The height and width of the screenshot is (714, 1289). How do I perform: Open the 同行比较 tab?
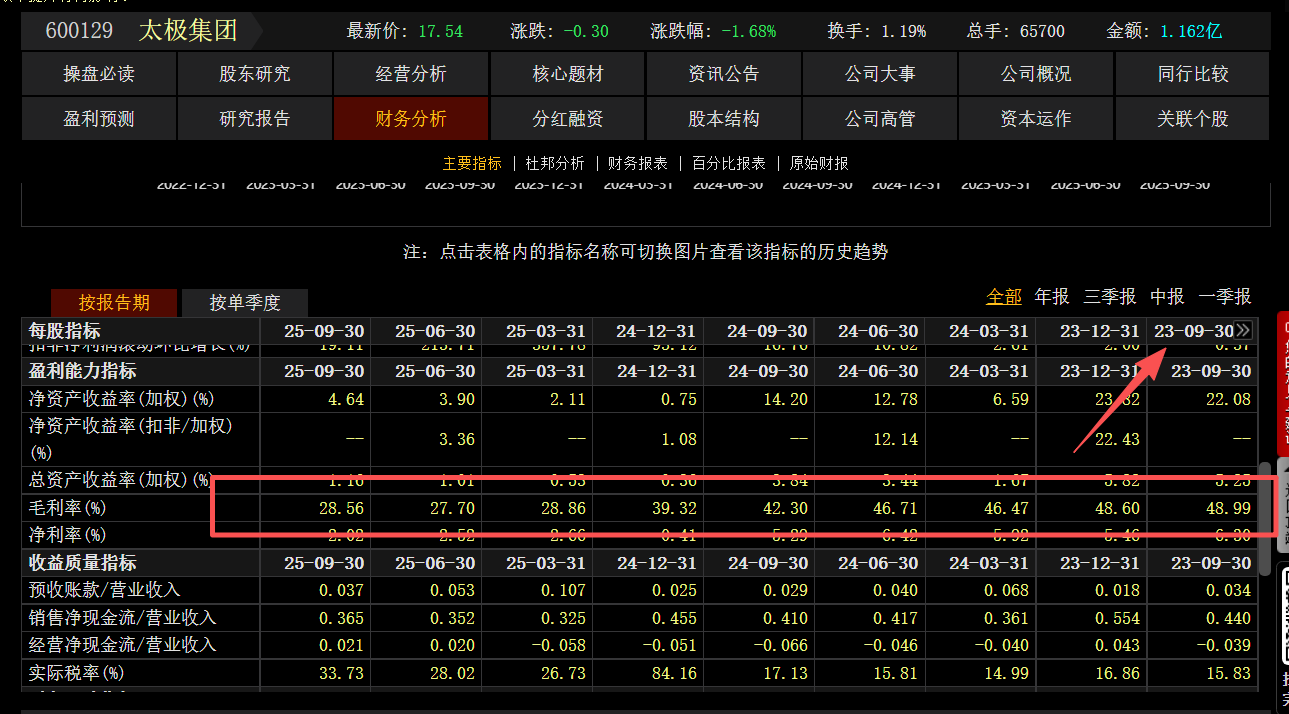click(1193, 74)
